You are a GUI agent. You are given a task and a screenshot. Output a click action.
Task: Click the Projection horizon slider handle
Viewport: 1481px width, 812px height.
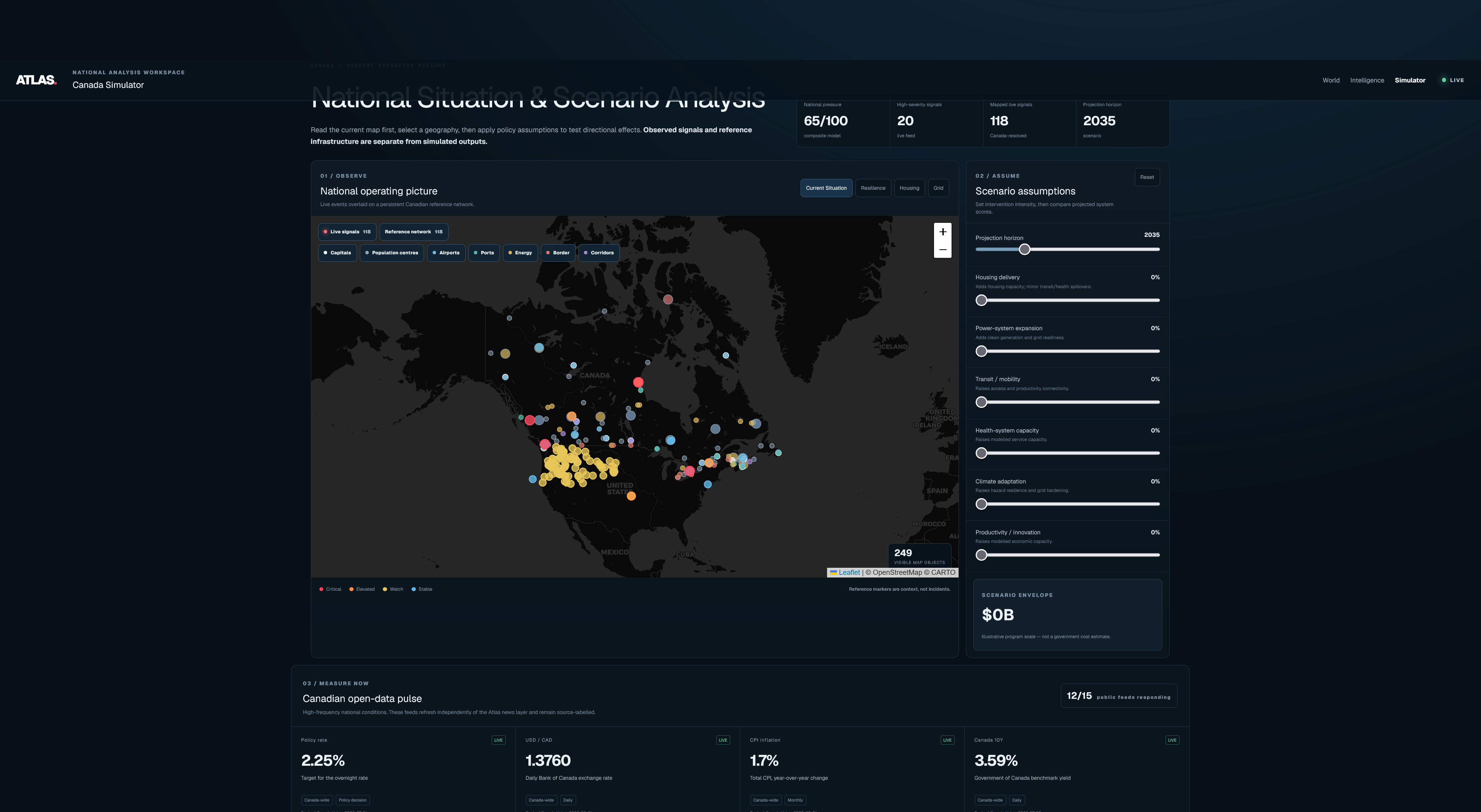pyautogui.click(x=1025, y=249)
